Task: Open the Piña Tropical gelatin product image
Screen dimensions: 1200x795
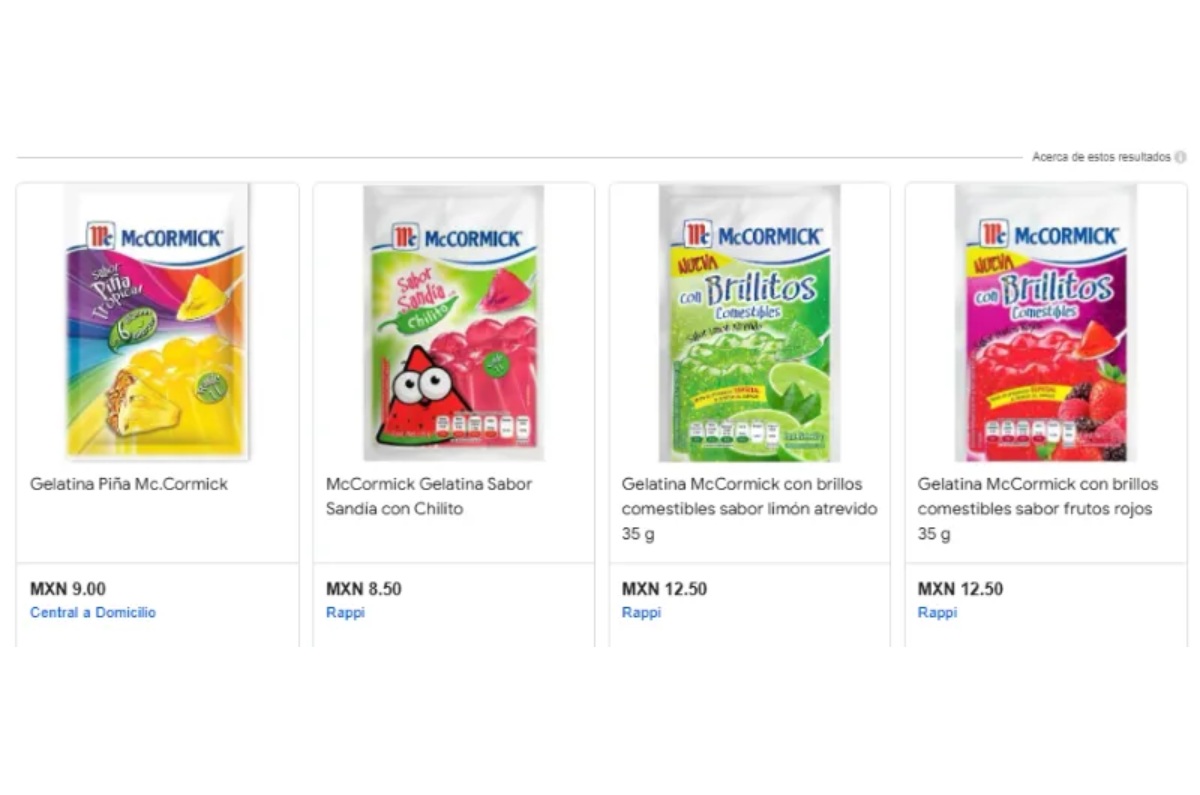Action: click(x=157, y=322)
